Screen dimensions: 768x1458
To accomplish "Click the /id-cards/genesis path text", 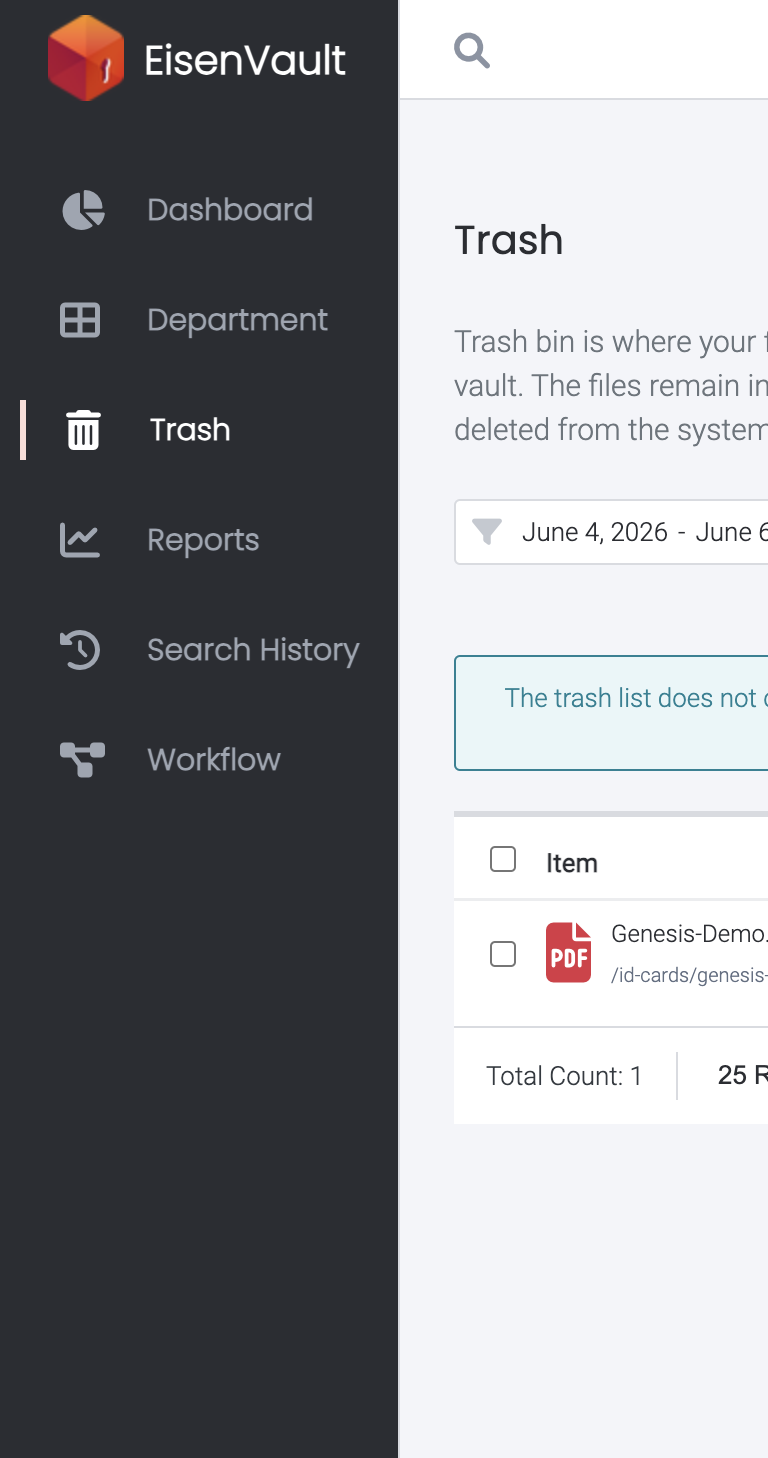I will click(689, 975).
